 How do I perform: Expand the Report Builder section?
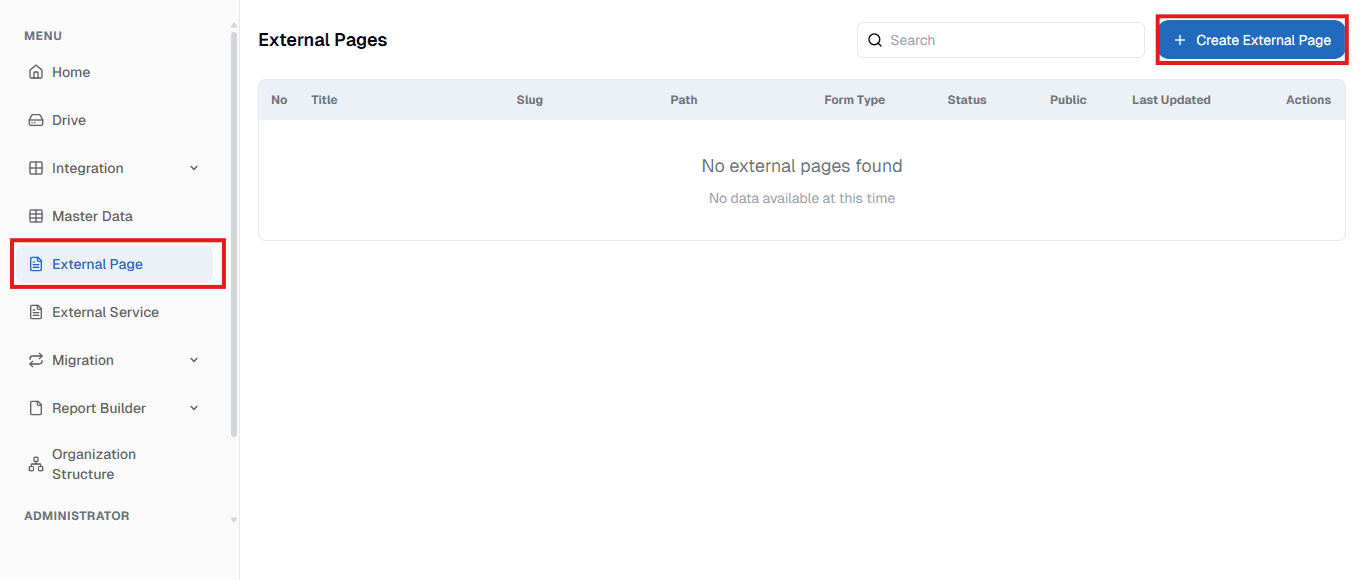[x=193, y=408]
